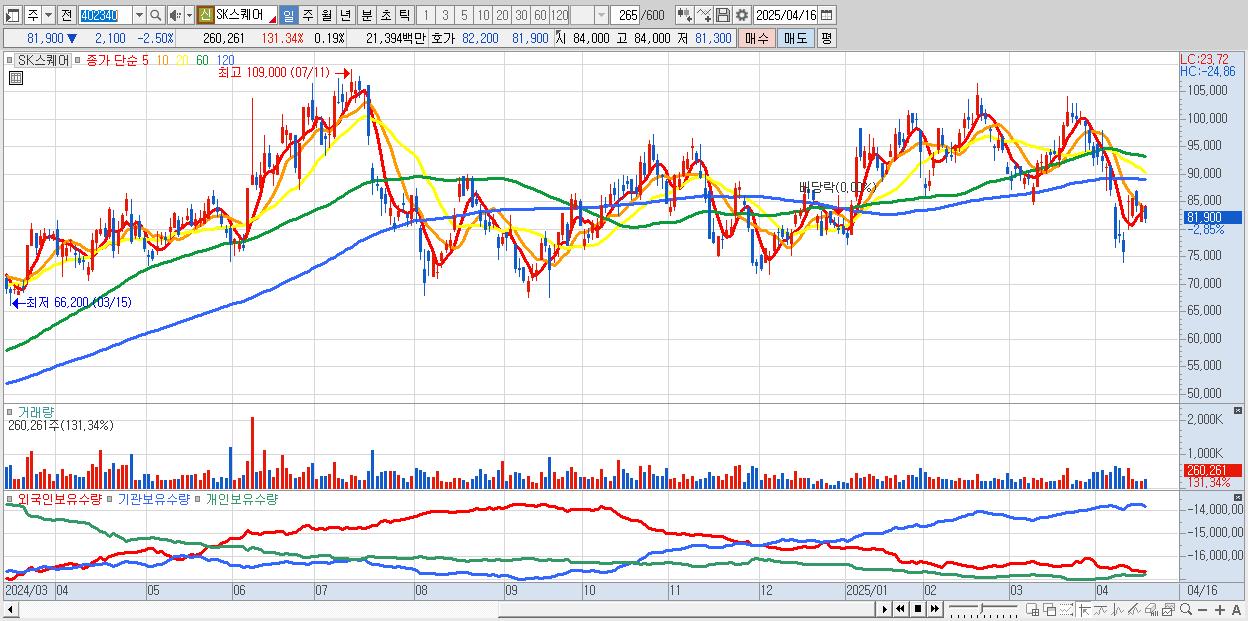Click the SK스퀘어 stock name box

245,15
